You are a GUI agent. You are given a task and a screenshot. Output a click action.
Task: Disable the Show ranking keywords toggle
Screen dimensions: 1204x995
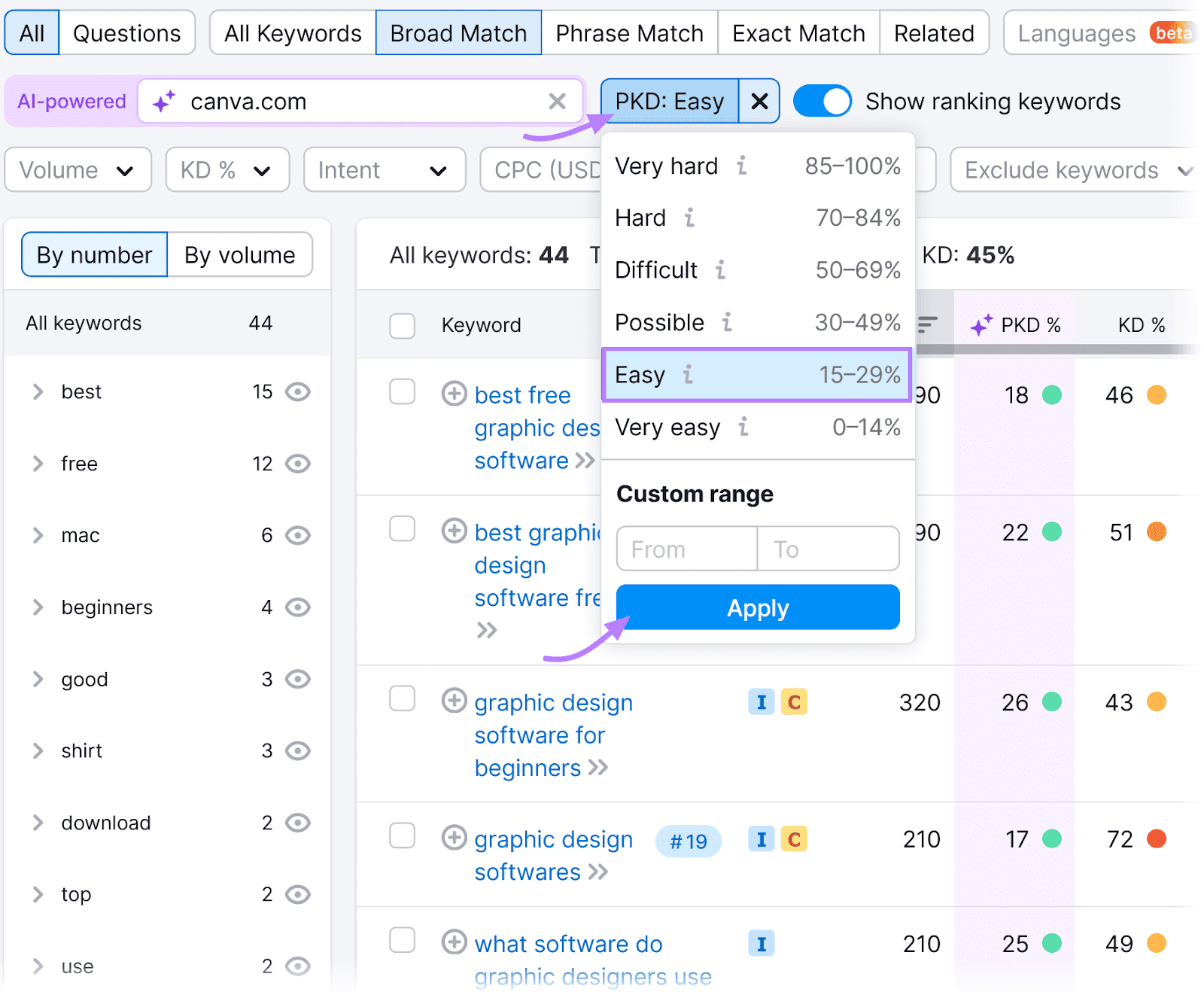click(822, 101)
